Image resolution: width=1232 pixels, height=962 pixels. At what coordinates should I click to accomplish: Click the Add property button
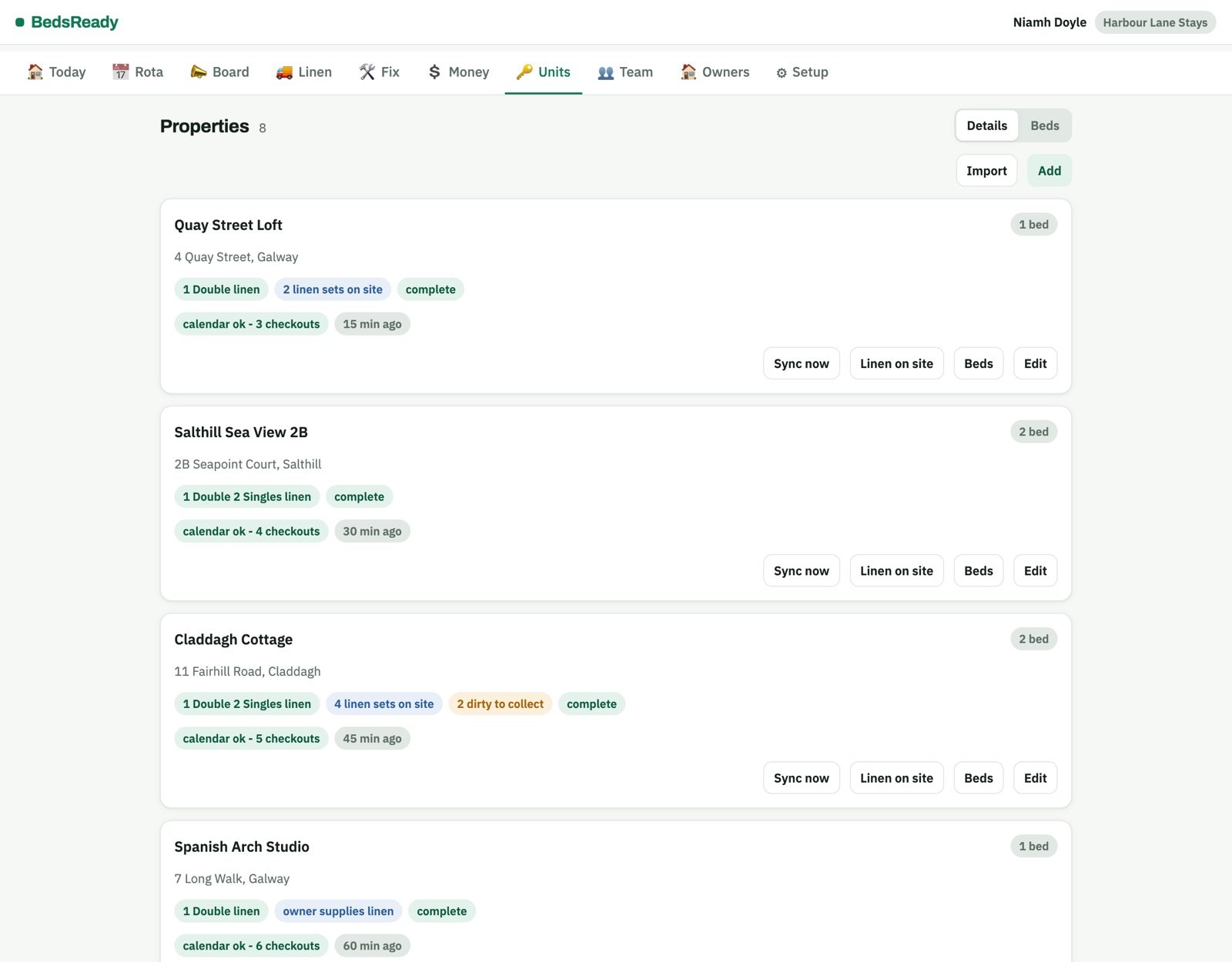[x=1050, y=171]
